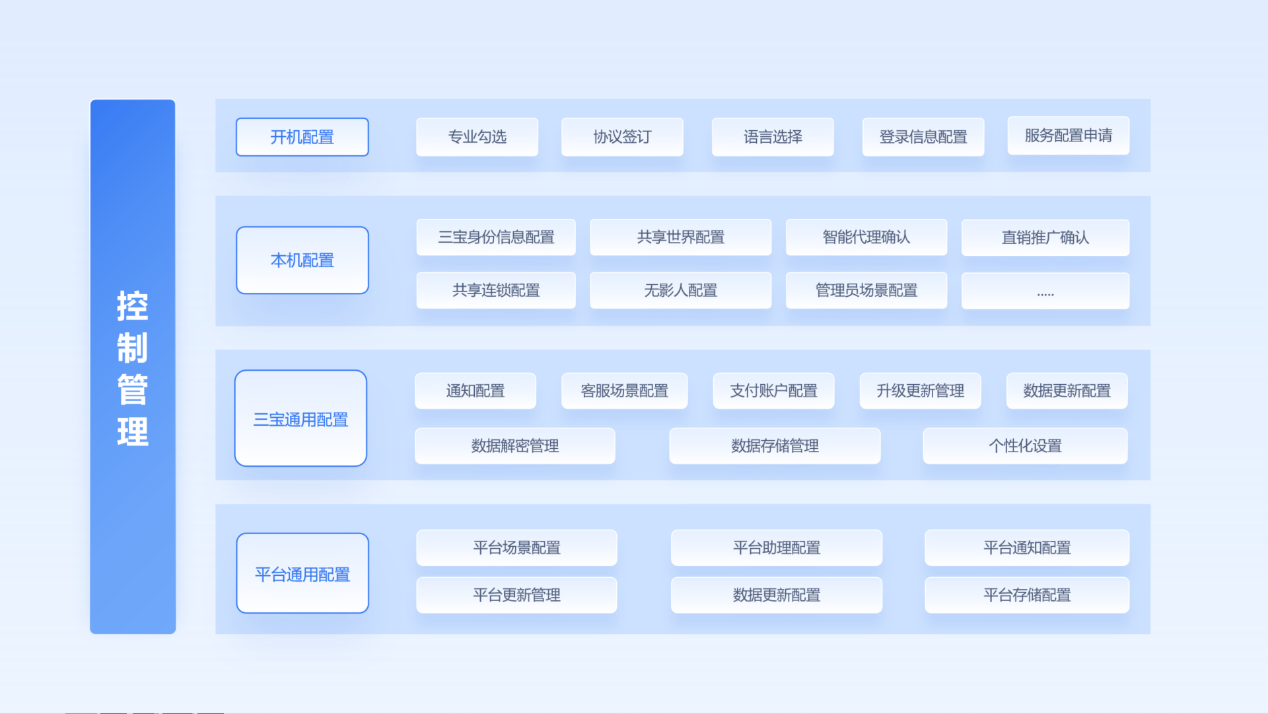Click the 专业勾选 button
This screenshot has height=714, width=1268.
pos(477,137)
